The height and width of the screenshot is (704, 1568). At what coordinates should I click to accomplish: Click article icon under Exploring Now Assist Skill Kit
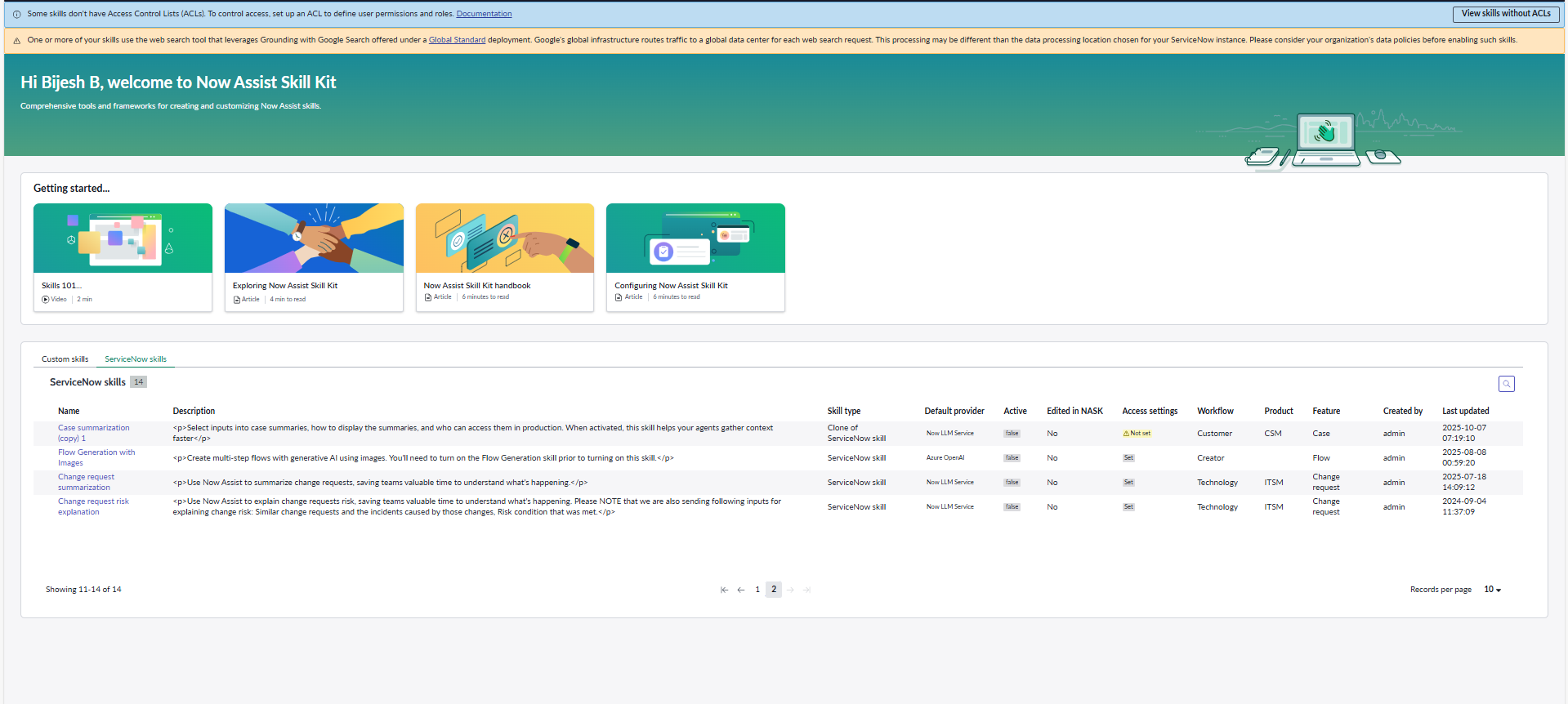(x=237, y=300)
